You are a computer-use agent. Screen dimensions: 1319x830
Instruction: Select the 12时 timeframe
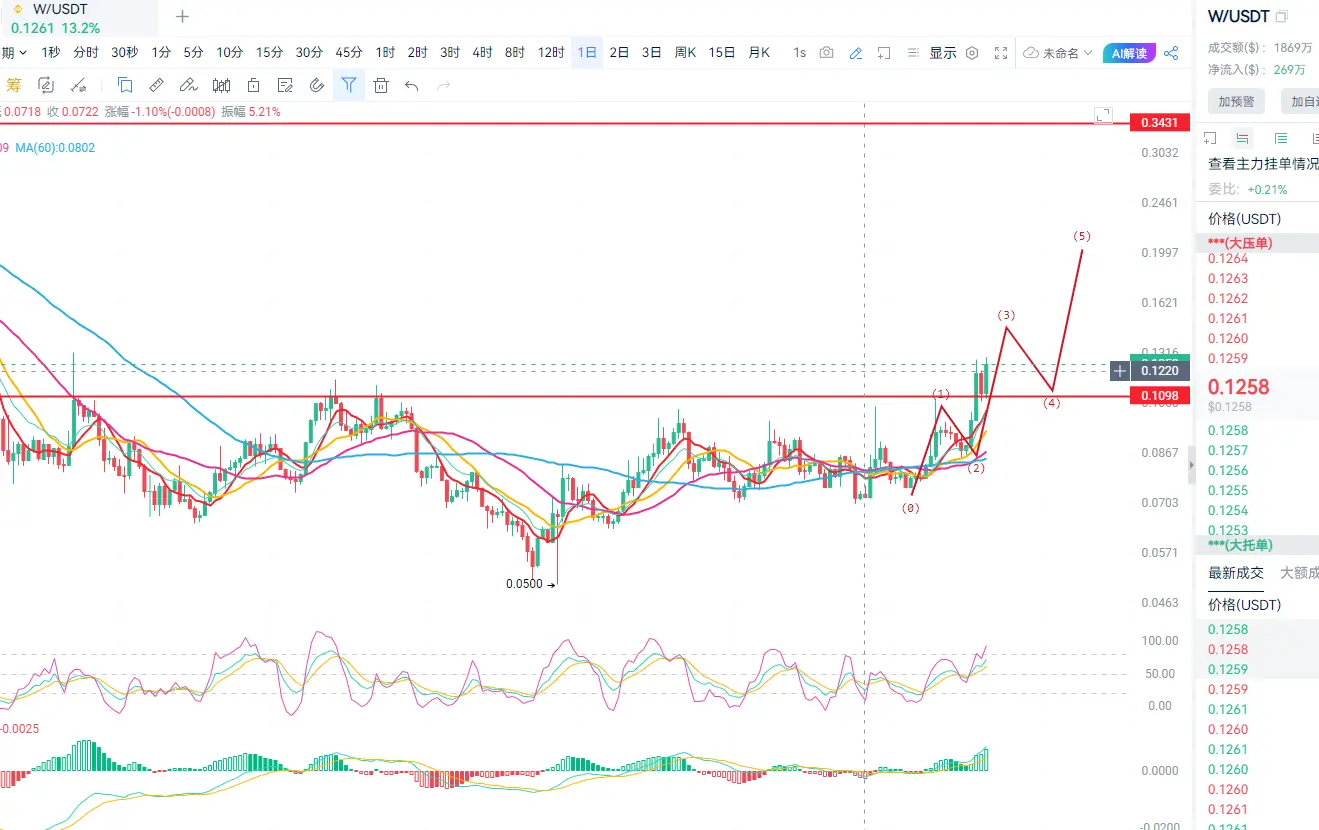click(551, 53)
